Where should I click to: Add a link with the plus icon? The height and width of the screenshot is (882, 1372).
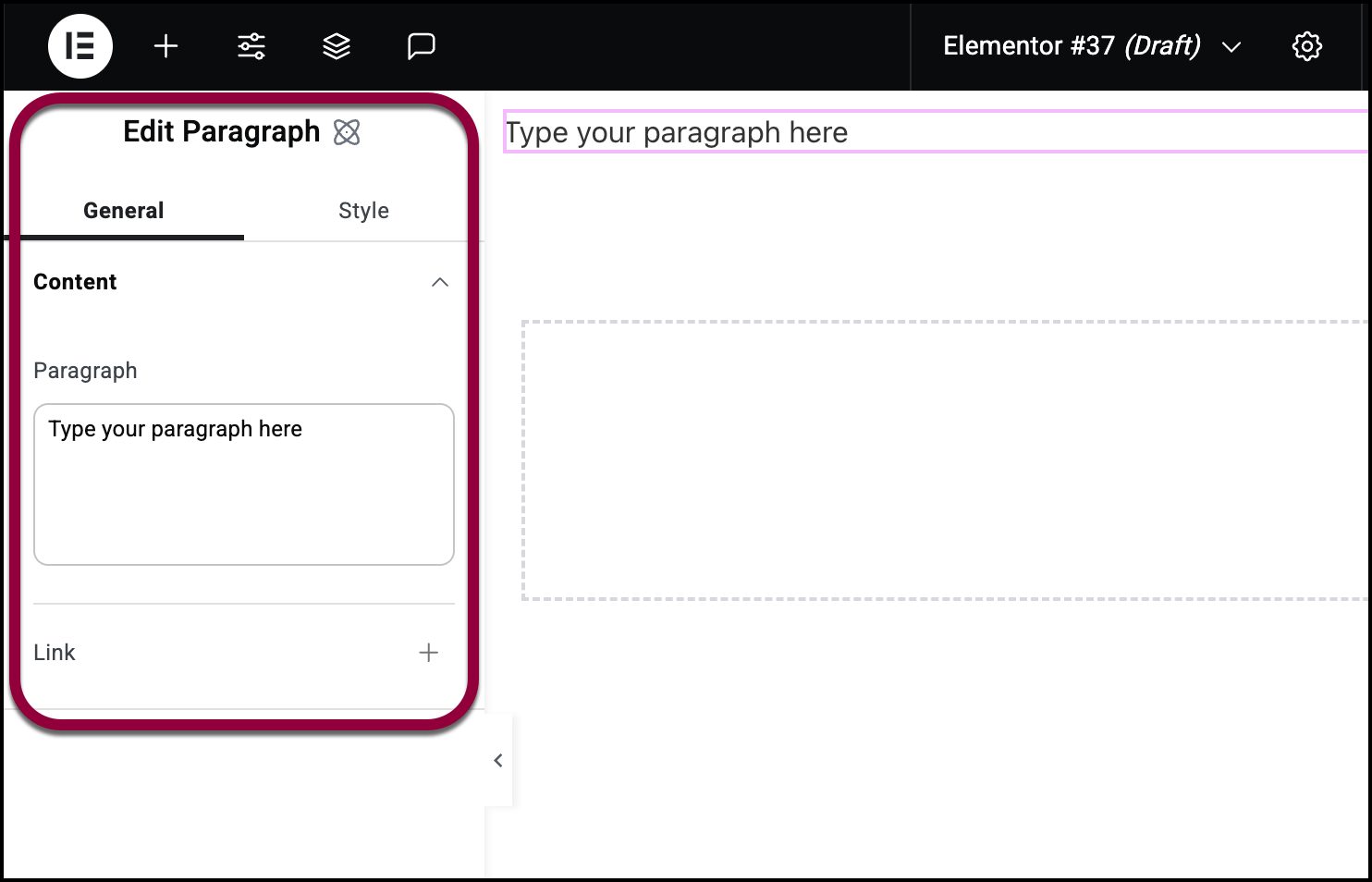[x=428, y=653]
